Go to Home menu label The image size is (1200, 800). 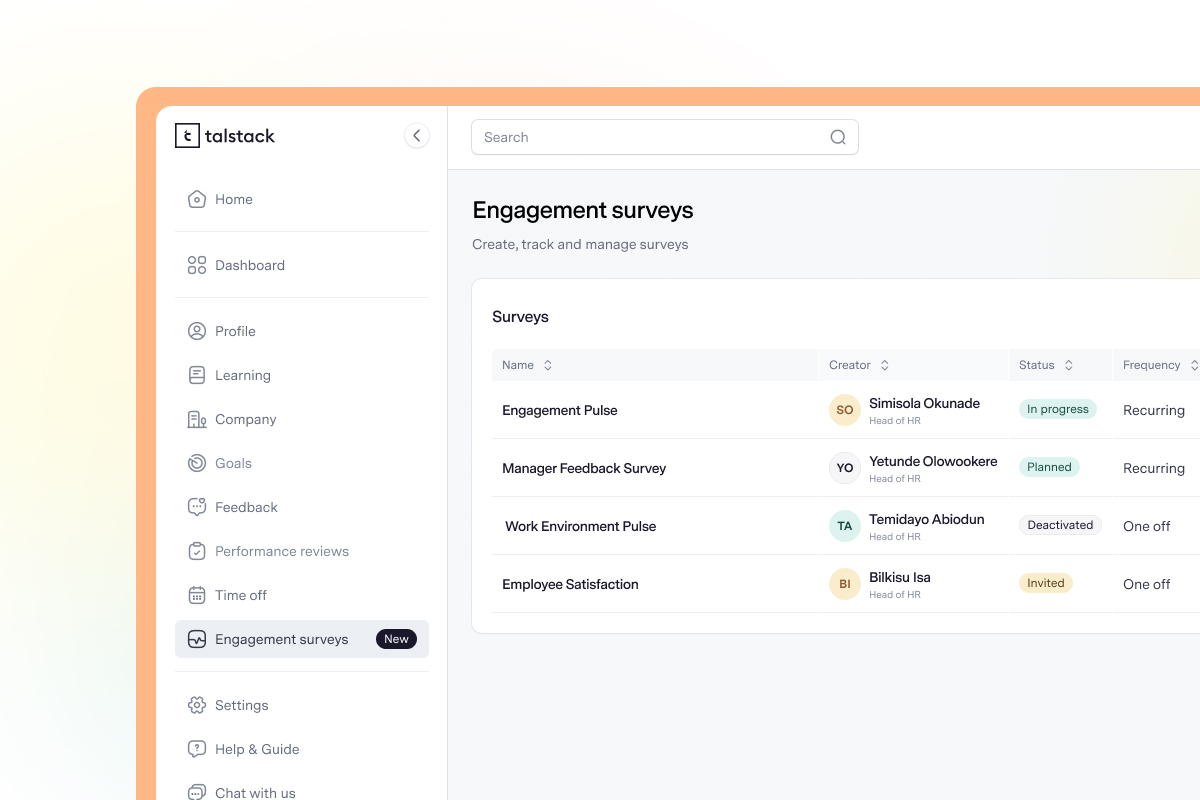pos(234,199)
